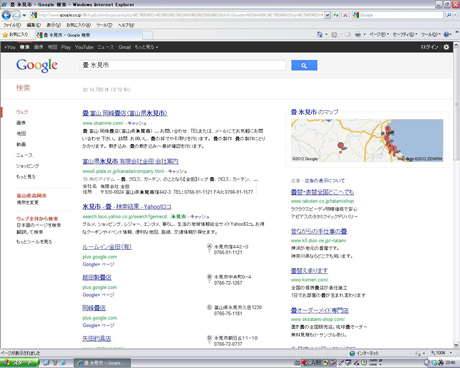Click taskbar button 畳 氷見市 - Google
Image resolution: width=460 pixels, height=368 pixels.
102,363
